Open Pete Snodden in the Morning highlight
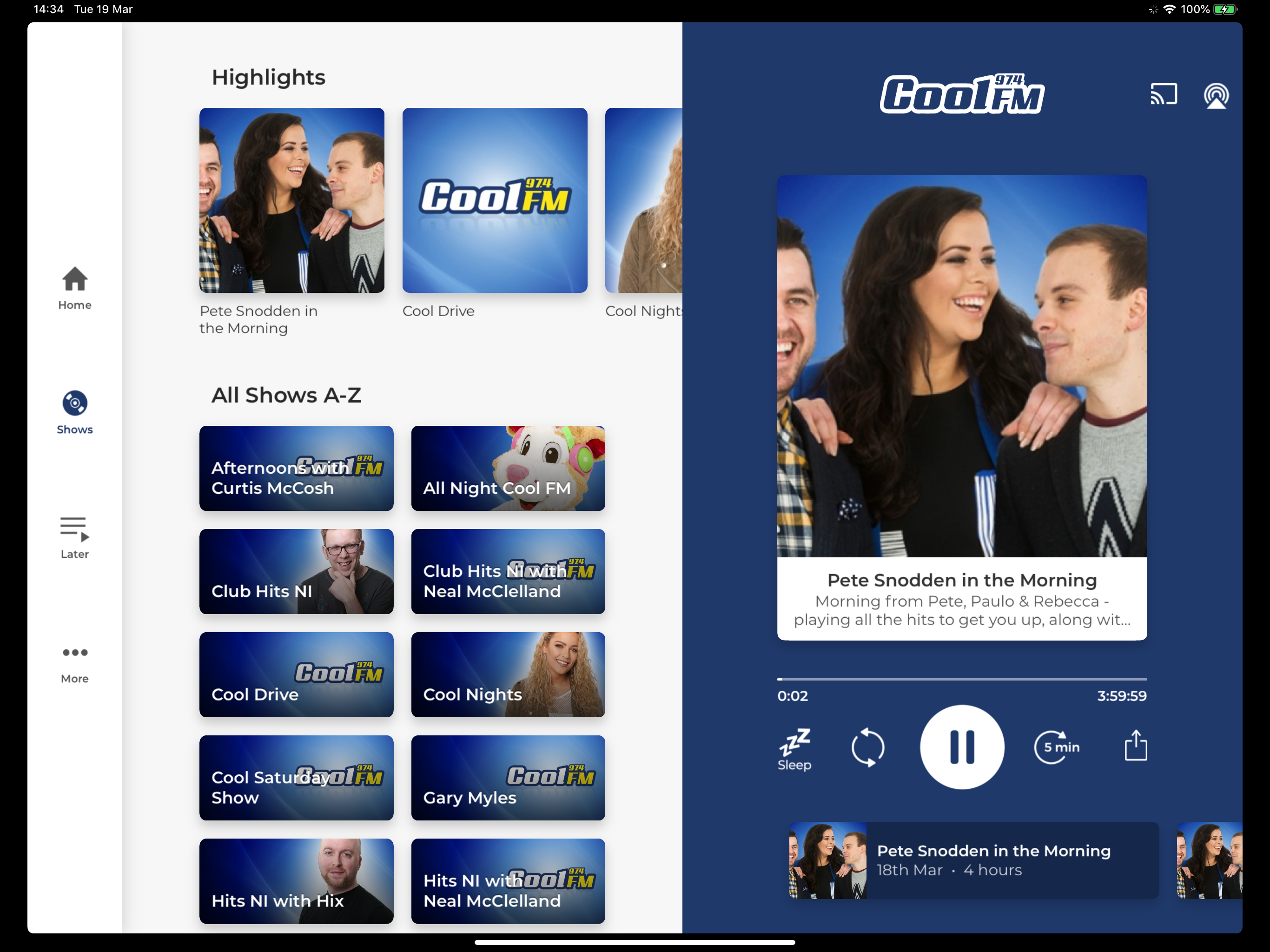The image size is (1270, 952). point(291,200)
